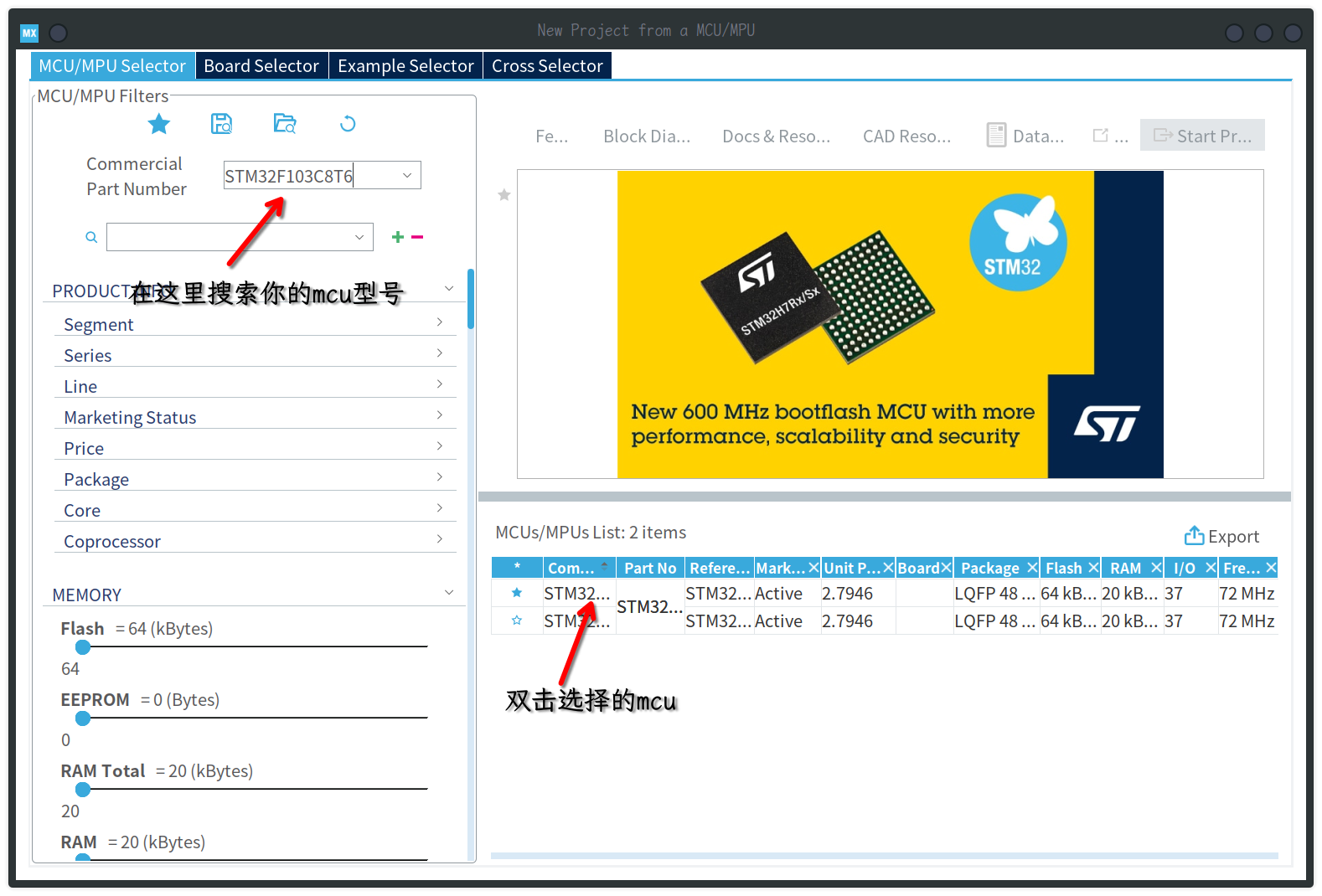1322x896 pixels.
Task: Click the STM32H7 promotional banner
Action: (890, 324)
